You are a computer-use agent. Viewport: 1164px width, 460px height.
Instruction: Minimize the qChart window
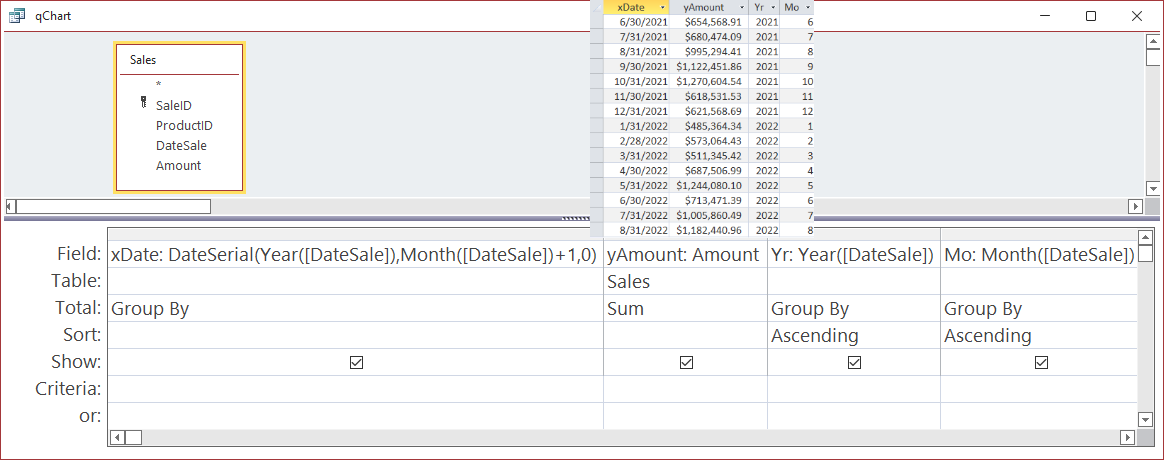pos(1045,16)
